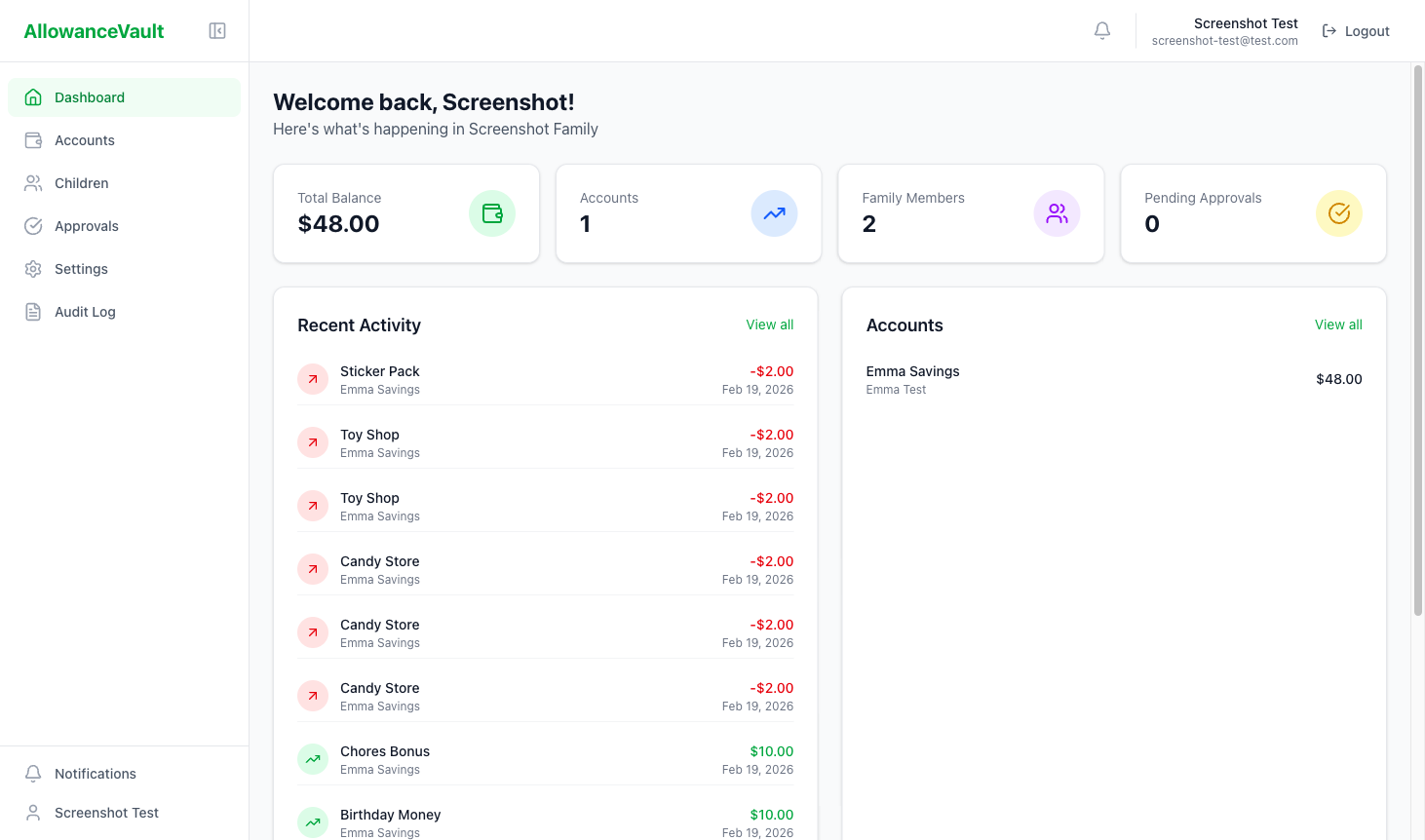
Task: Click View all in the Accounts panel
Action: point(1338,325)
